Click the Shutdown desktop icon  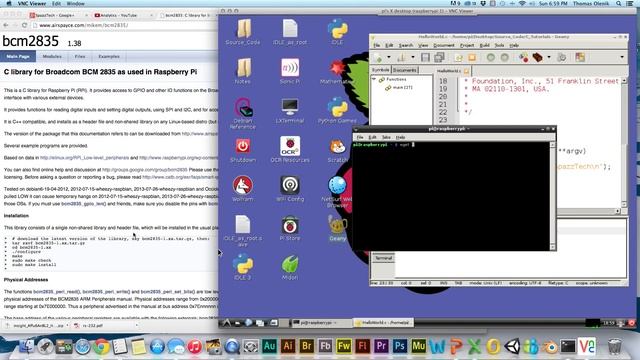(243, 150)
